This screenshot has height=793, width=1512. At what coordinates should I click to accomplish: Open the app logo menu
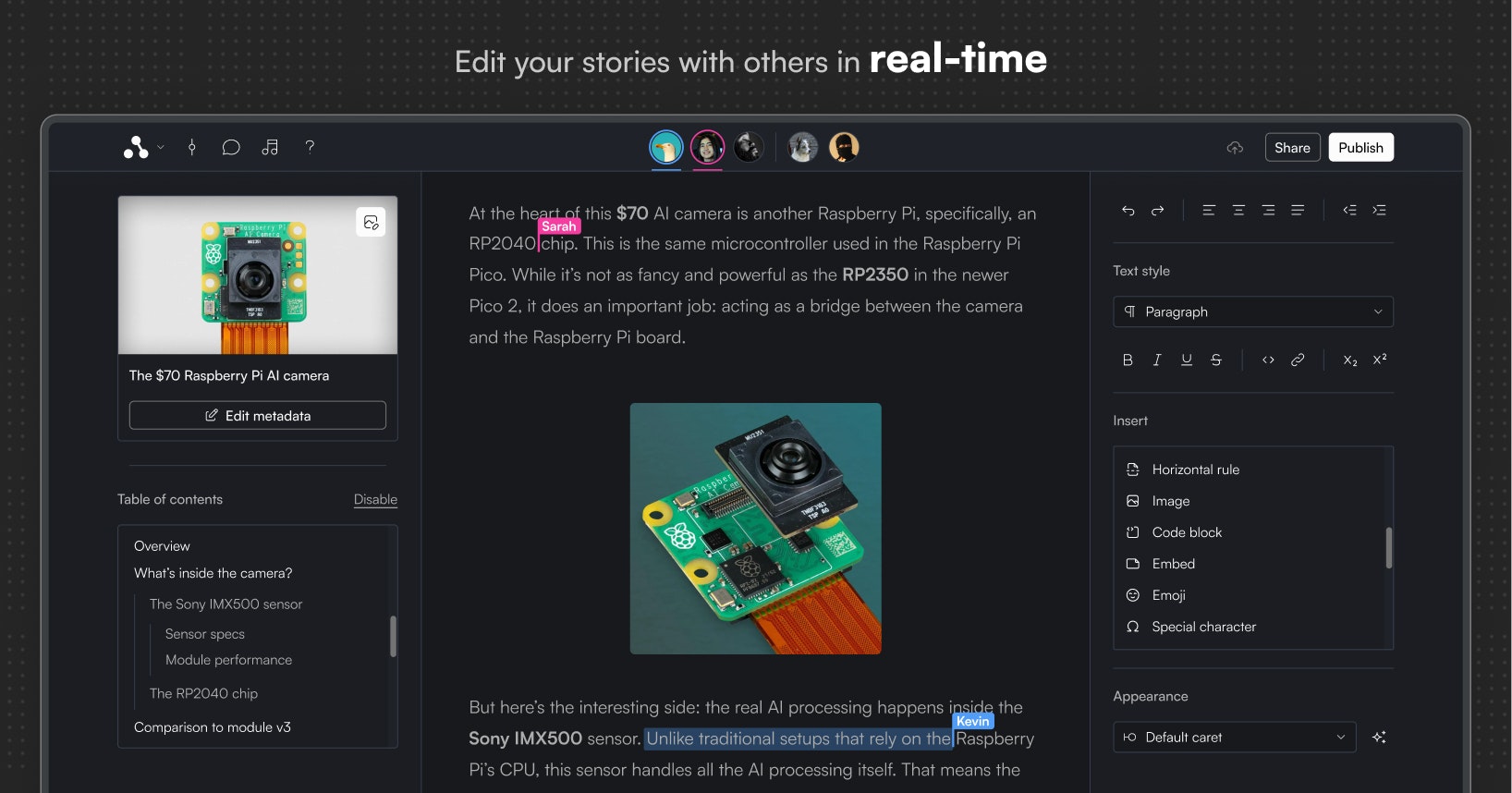137,148
